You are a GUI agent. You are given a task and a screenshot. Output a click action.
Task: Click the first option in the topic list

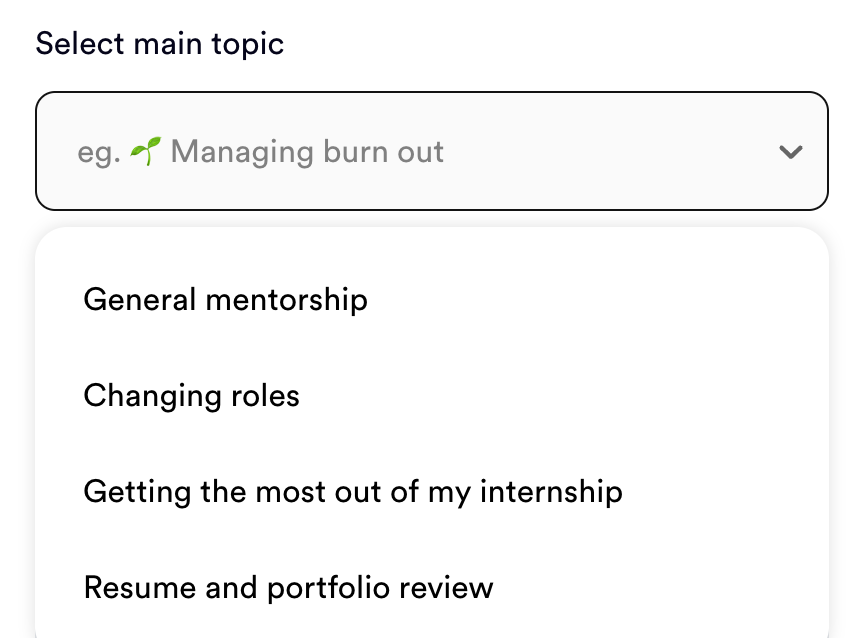226,299
